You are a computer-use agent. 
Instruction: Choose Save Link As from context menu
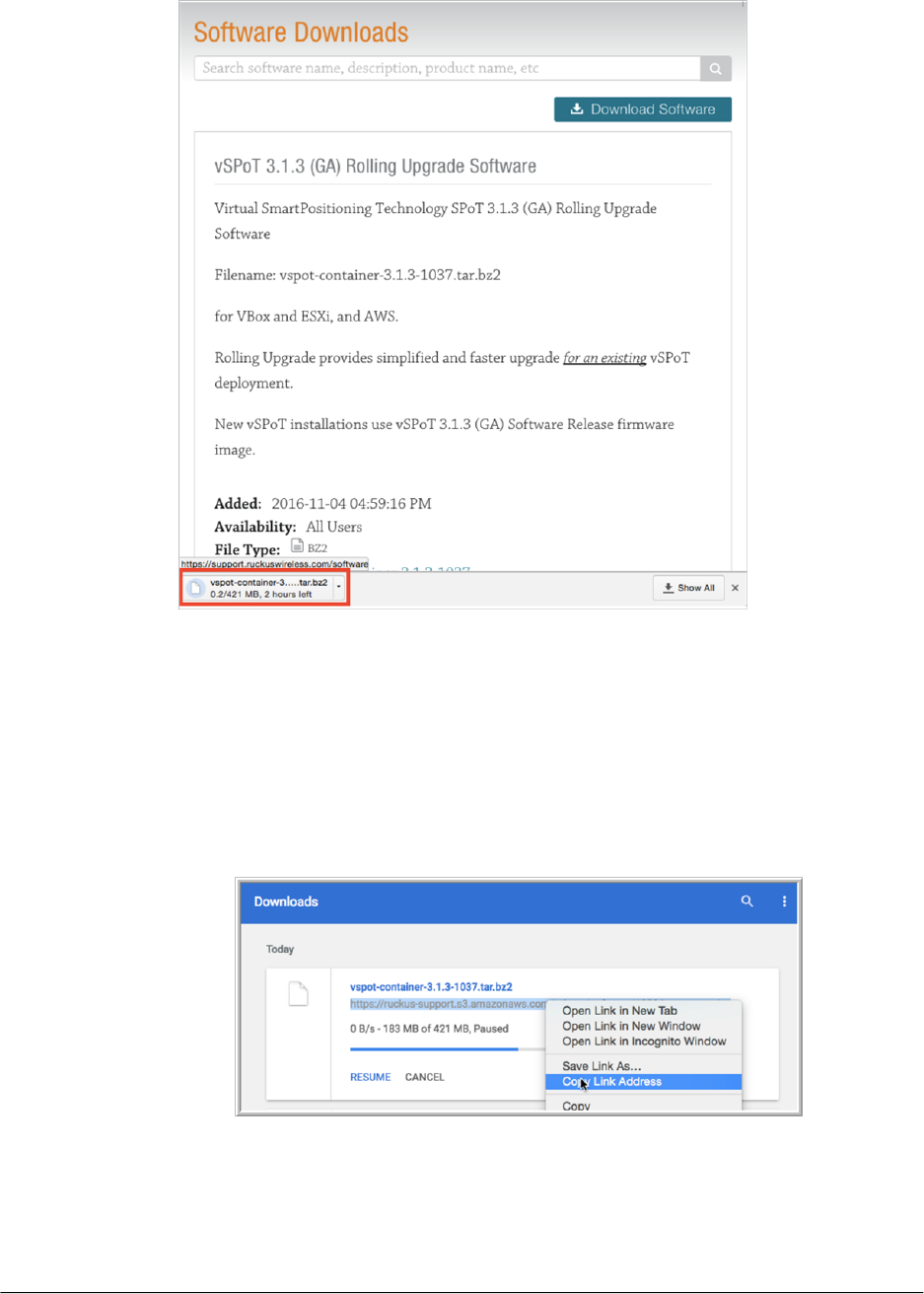click(x=642, y=1066)
